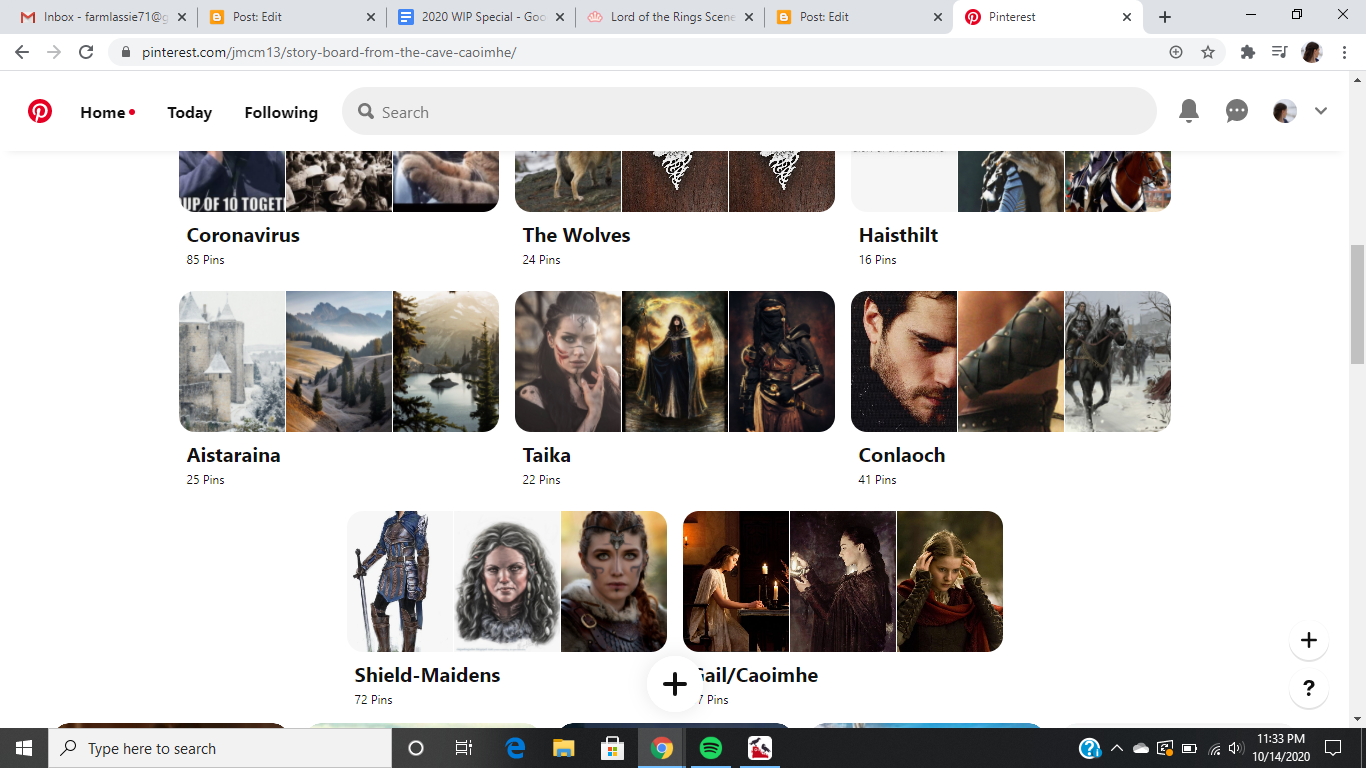Screen dimensions: 1366x768
Task: Open the Windows Start menu
Action: click(x=24, y=748)
